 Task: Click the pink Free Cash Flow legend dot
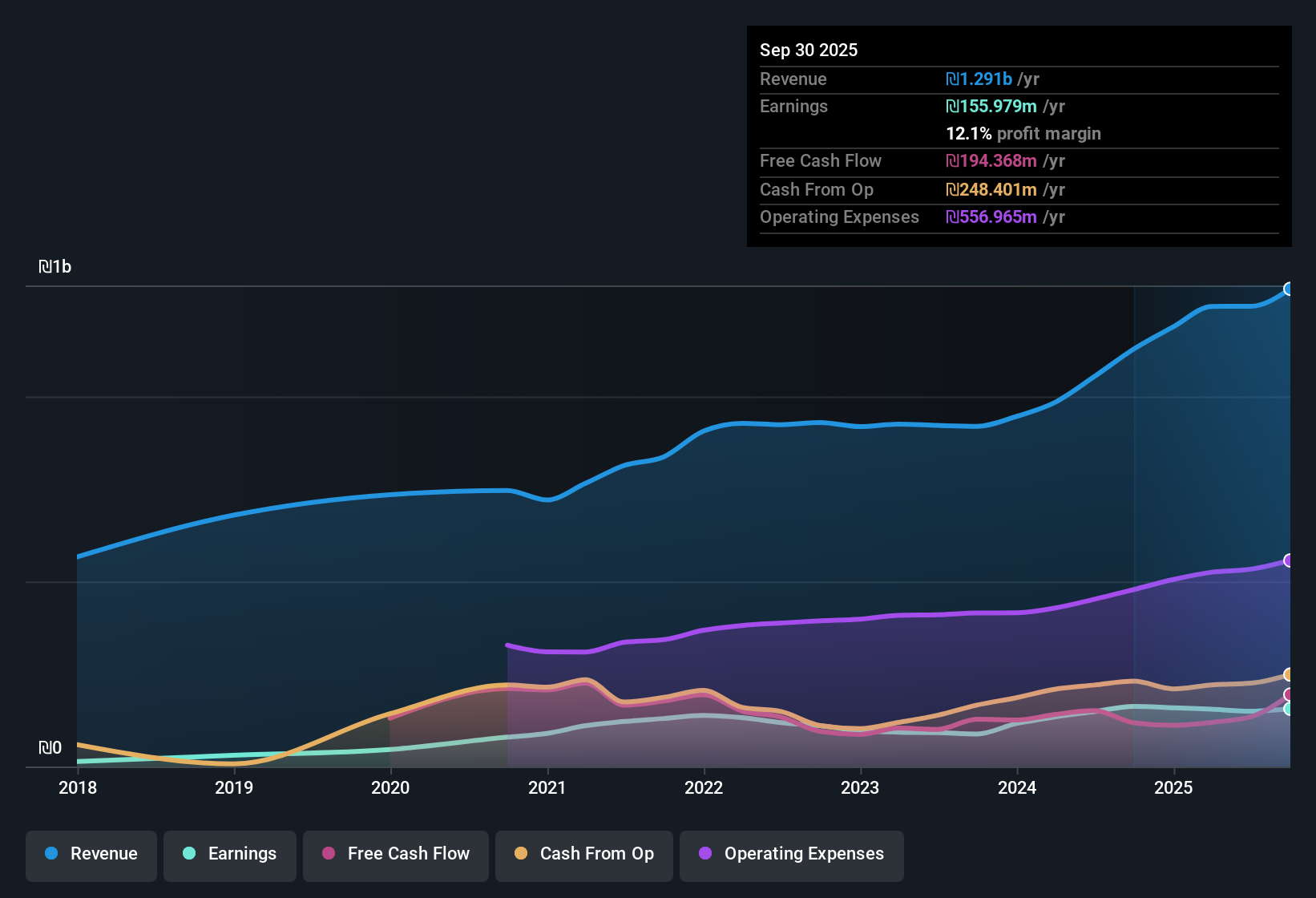(328, 854)
